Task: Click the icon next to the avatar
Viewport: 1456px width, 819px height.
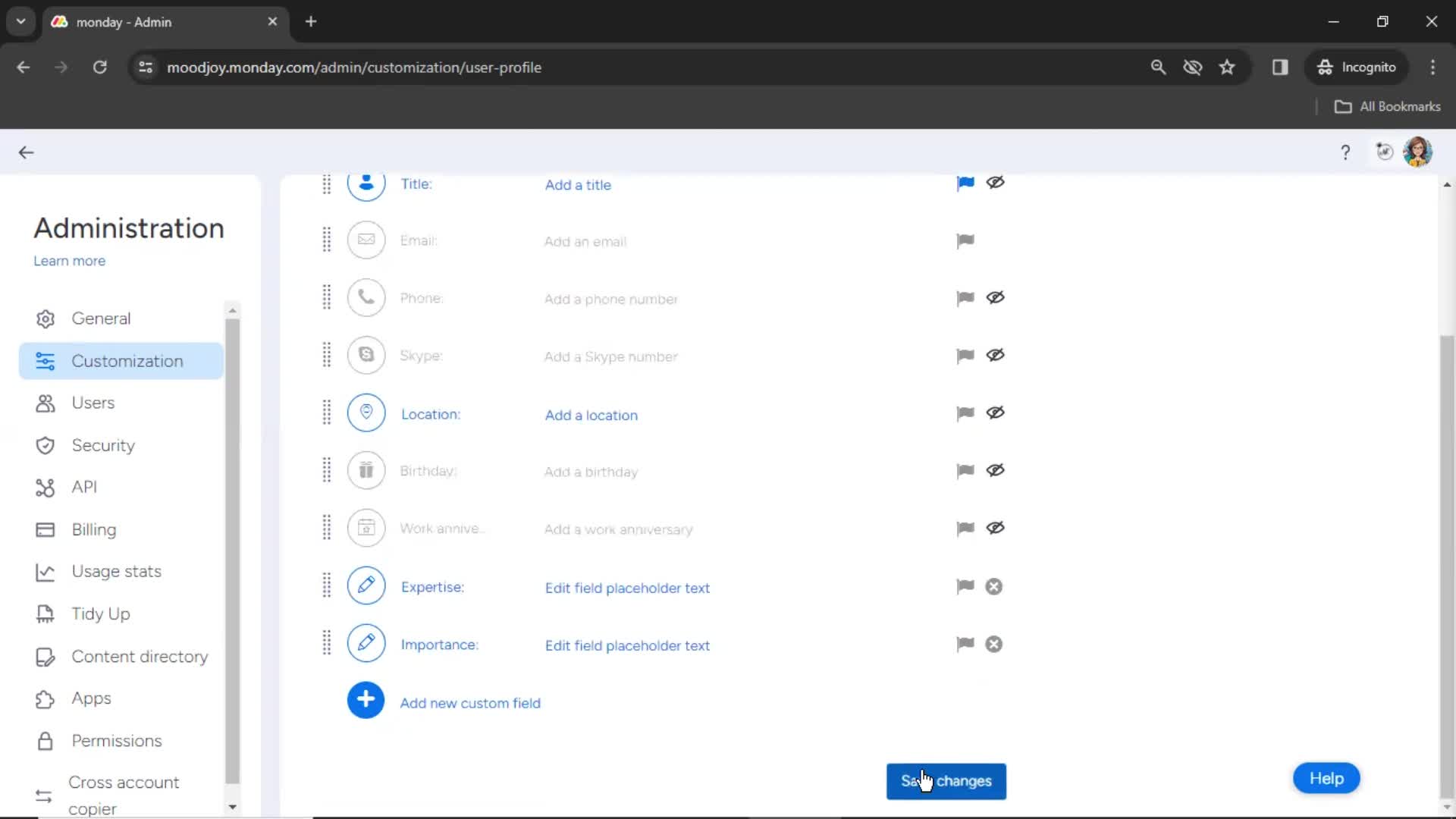Action: click(x=1385, y=152)
